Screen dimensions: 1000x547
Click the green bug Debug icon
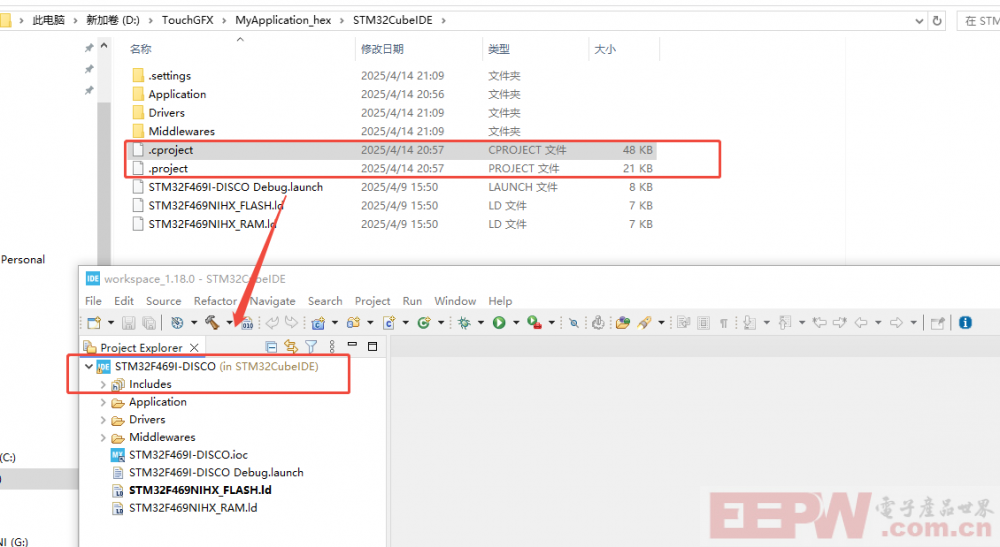[464, 323]
